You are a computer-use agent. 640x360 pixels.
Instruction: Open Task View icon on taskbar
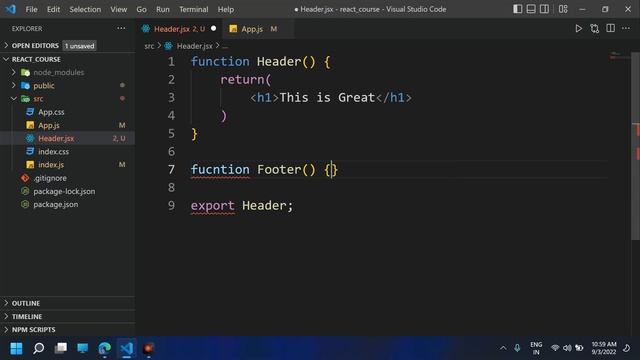(61, 348)
